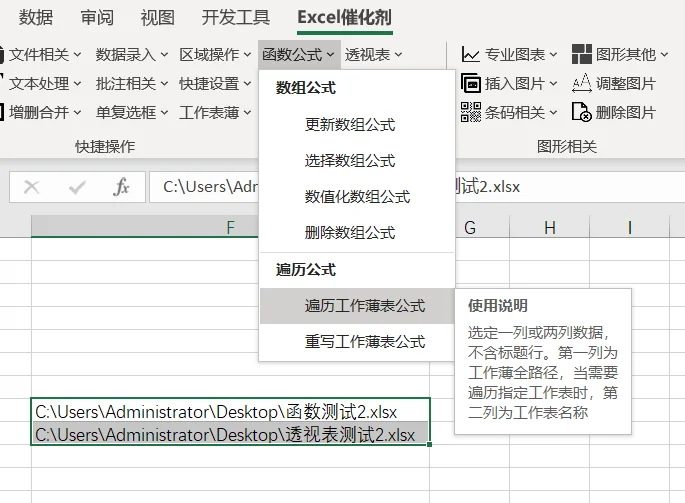685x503 pixels.
Task: Switch to the 视图 ribbon tab
Action: 157,17
